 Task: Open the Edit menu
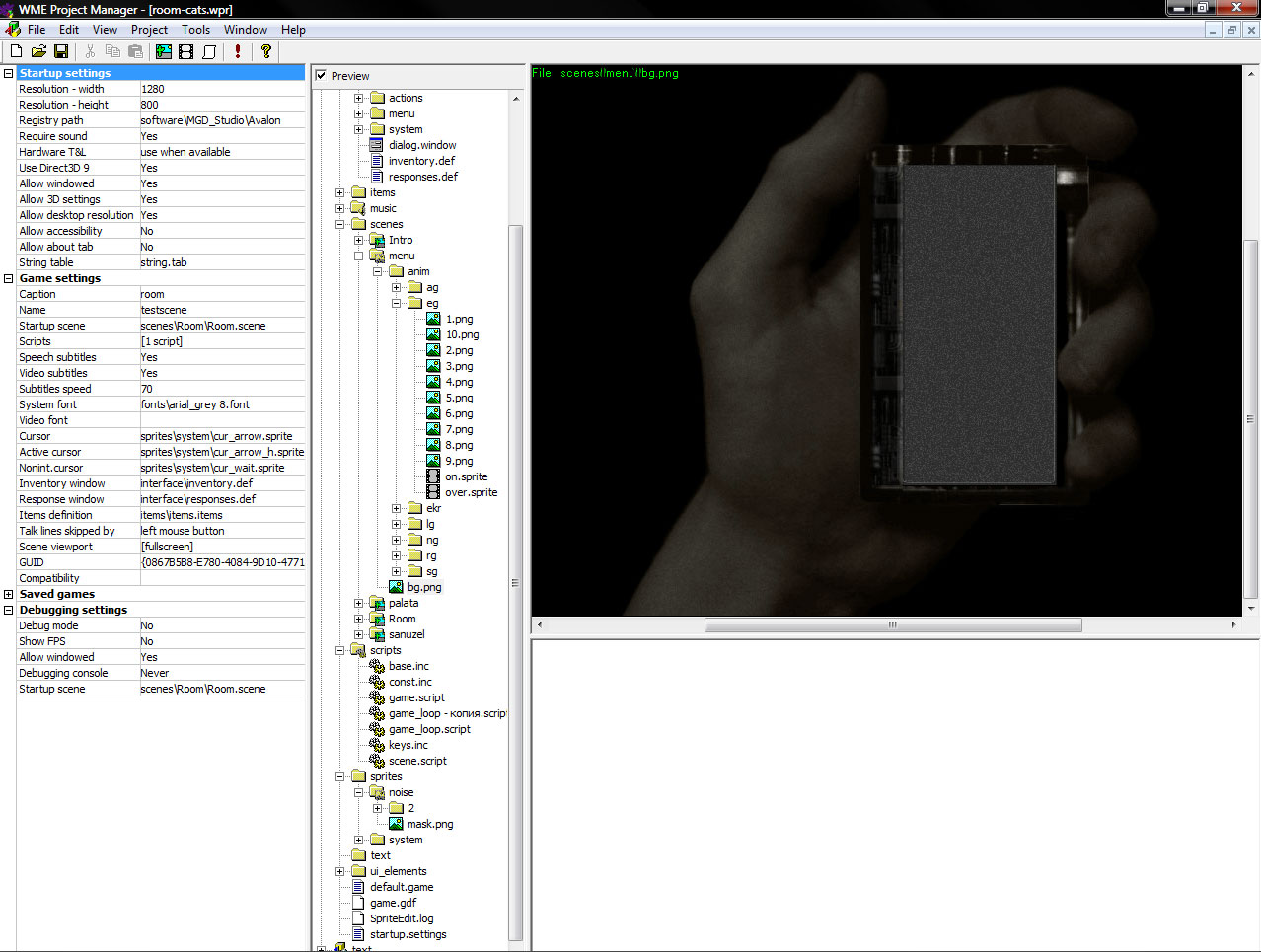coord(69,30)
